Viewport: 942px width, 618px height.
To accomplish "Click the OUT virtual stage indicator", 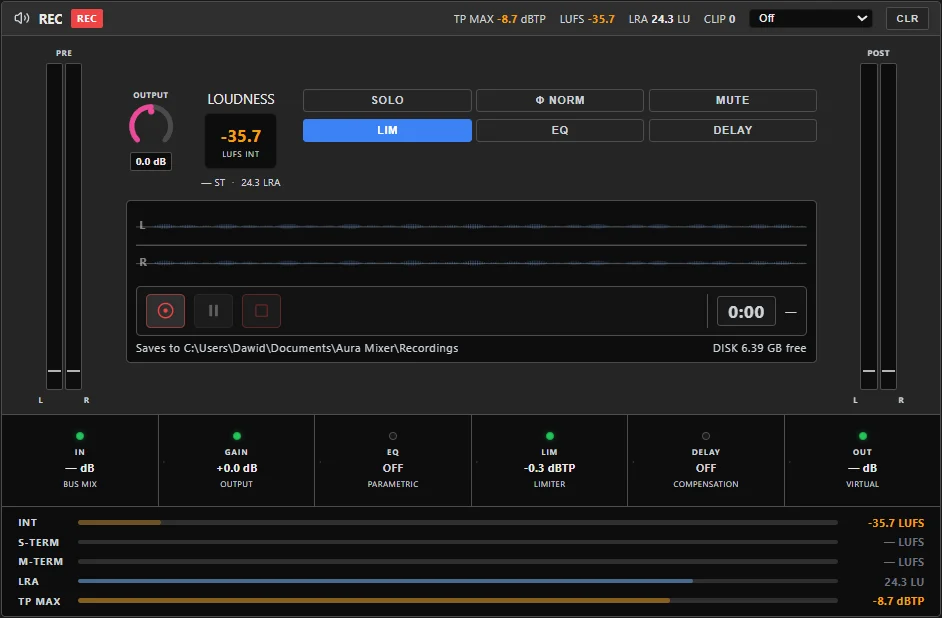I will pyautogui.click(x=862, y=460).
